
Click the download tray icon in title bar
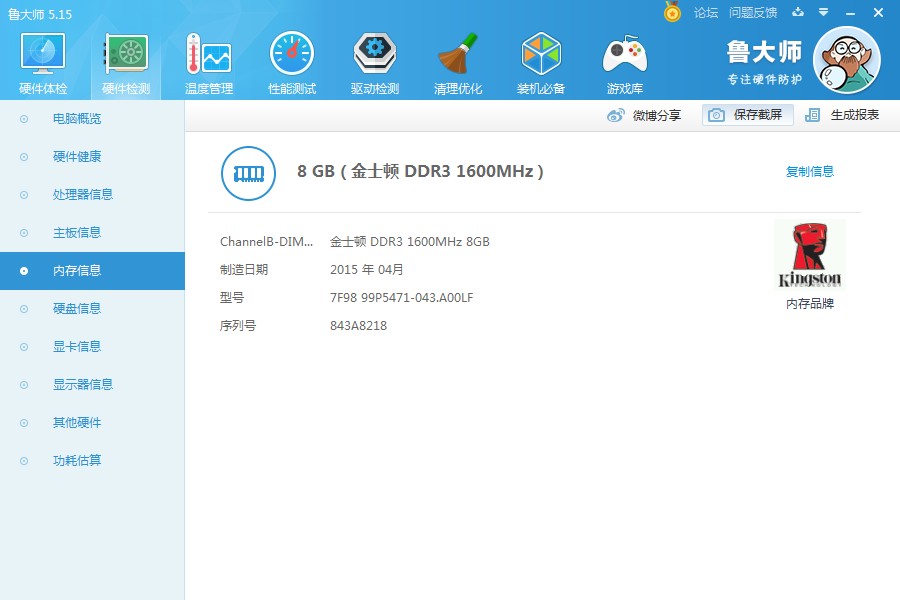click(798, 12)
